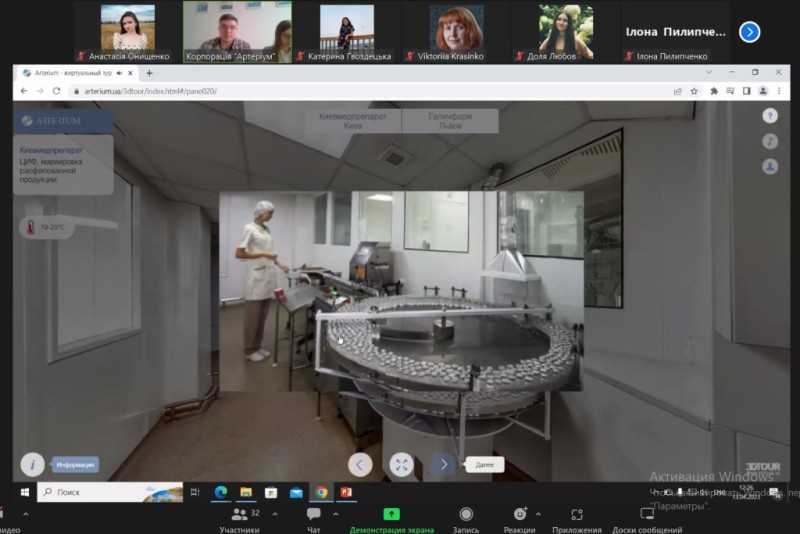
Task: Toggle the tour music icon
Action: 770,141
